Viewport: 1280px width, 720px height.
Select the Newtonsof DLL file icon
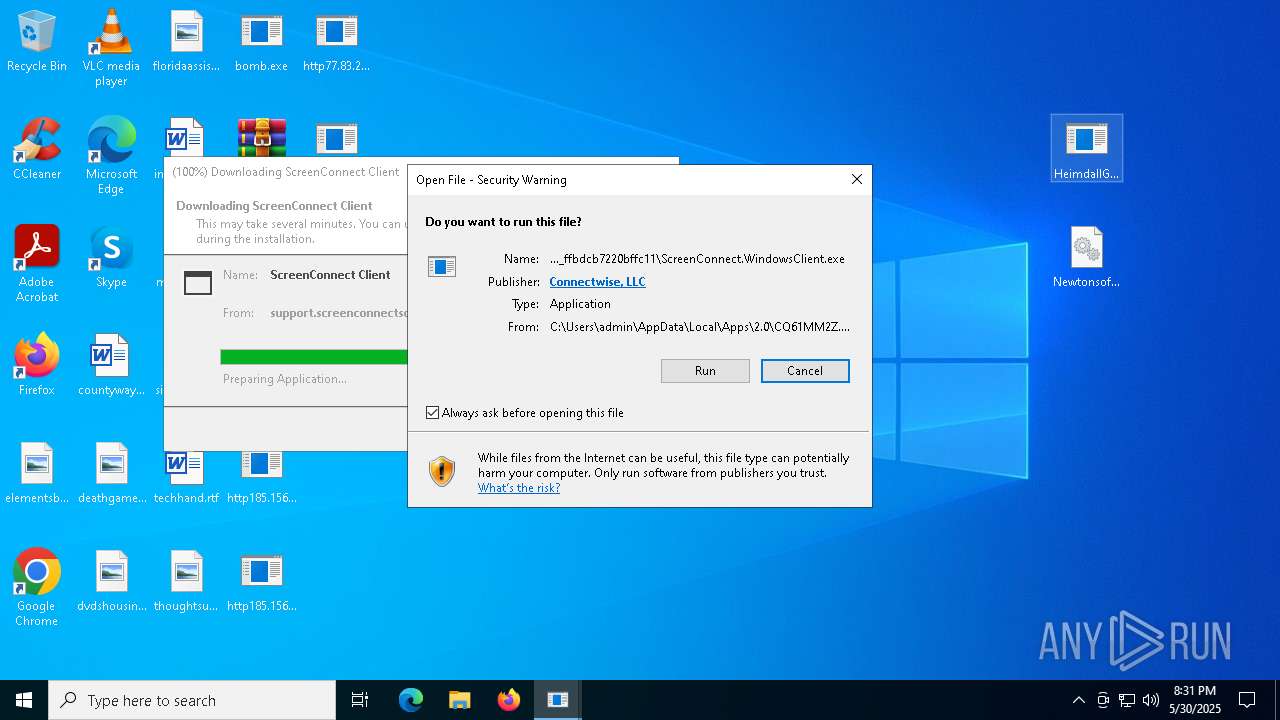[x=1087, y=257]
